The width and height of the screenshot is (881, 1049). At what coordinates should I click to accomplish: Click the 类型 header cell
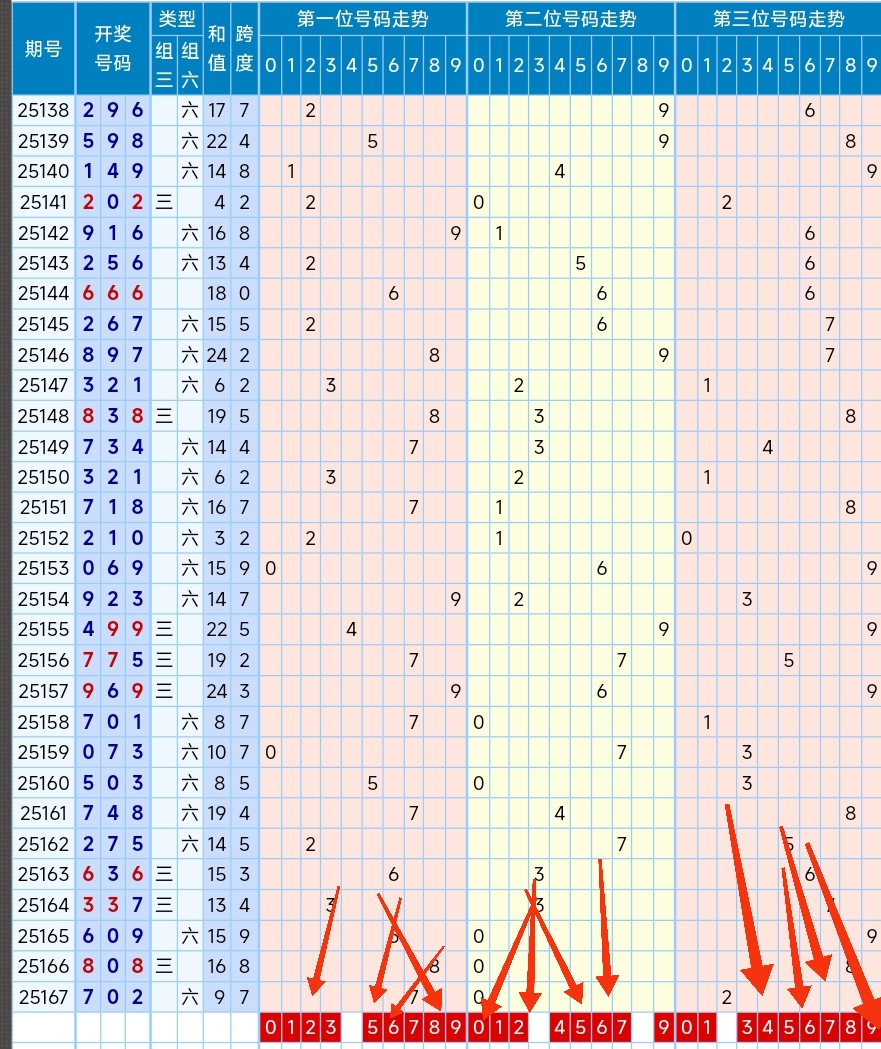point(177,19)
